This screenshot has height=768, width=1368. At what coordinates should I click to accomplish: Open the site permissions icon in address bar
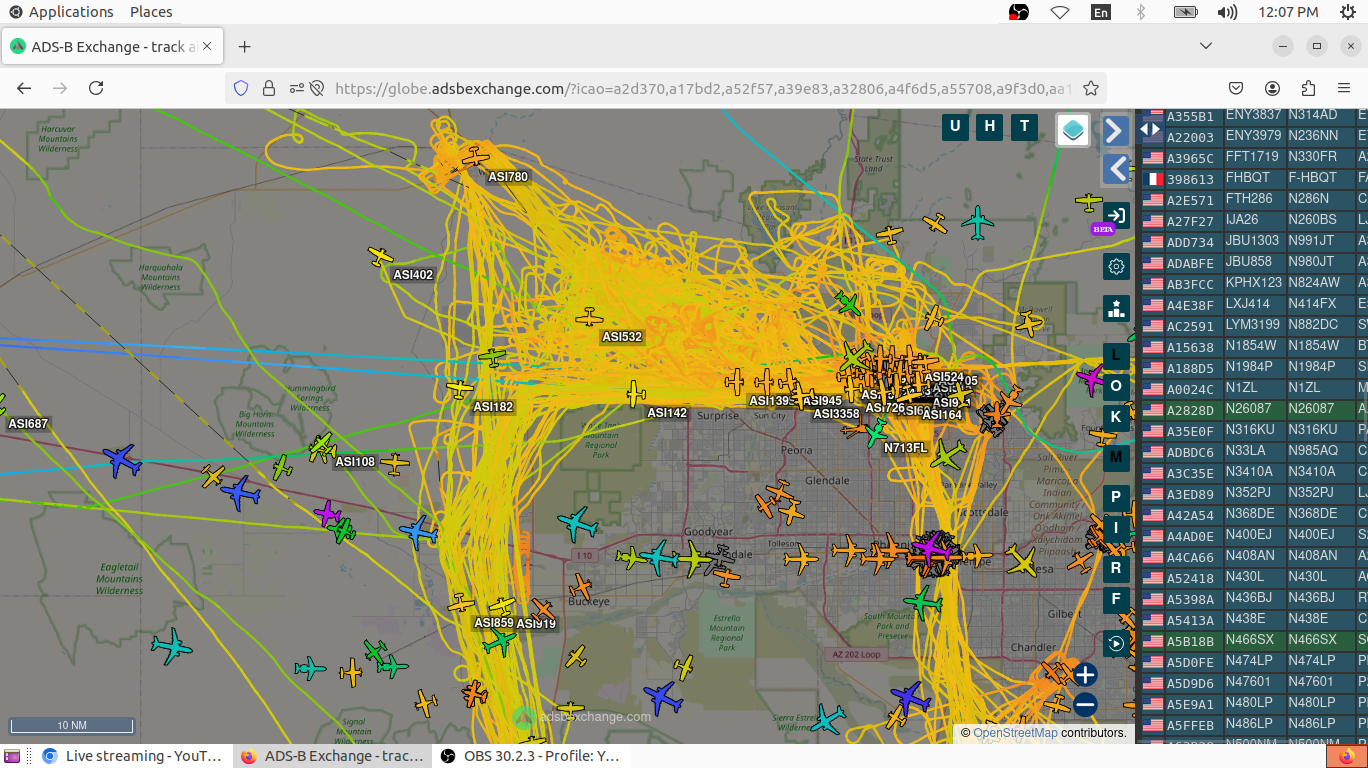pyautogui.click(x=297, y=88)
